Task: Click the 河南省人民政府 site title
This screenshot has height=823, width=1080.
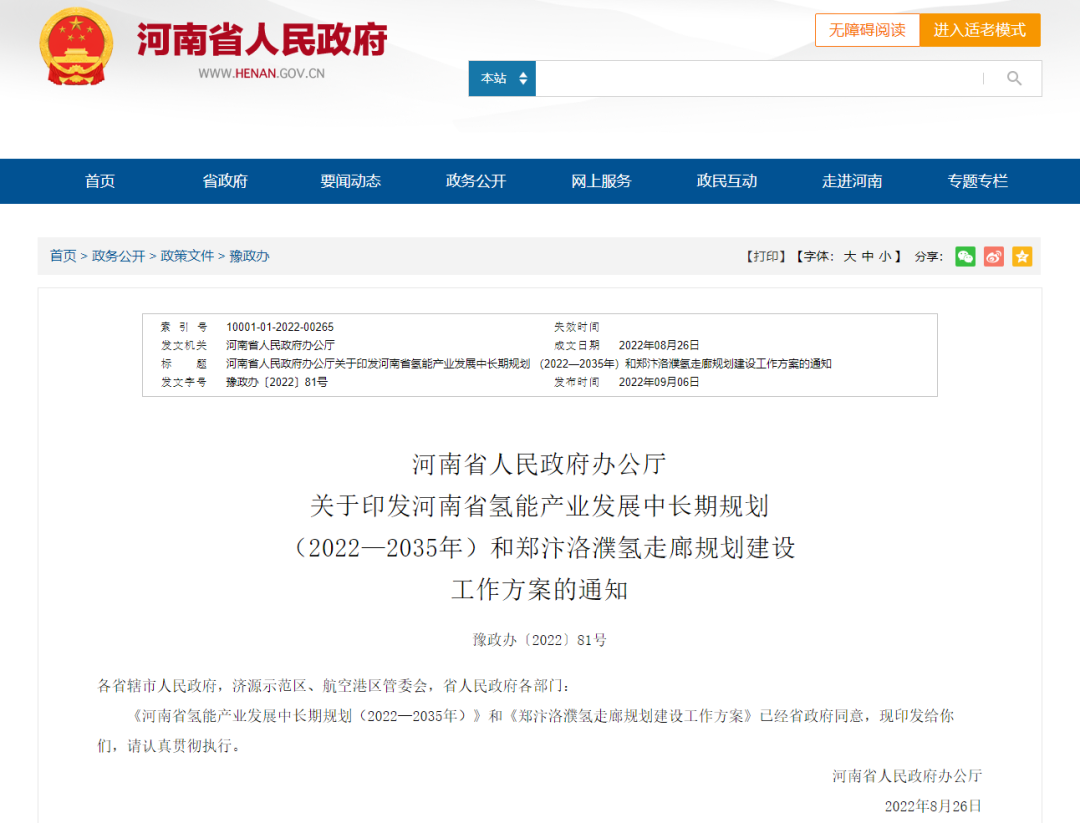Action: click(x=262, y=39)
